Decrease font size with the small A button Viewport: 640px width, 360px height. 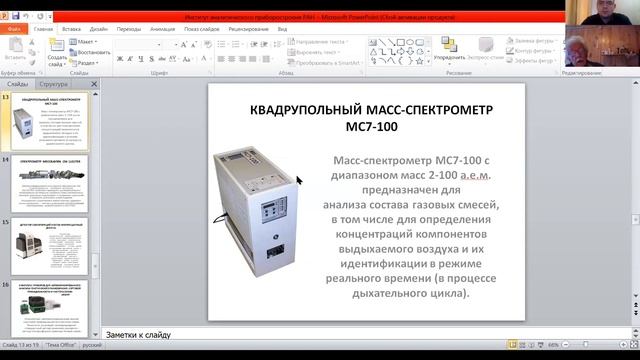click(x=194, y=44)
